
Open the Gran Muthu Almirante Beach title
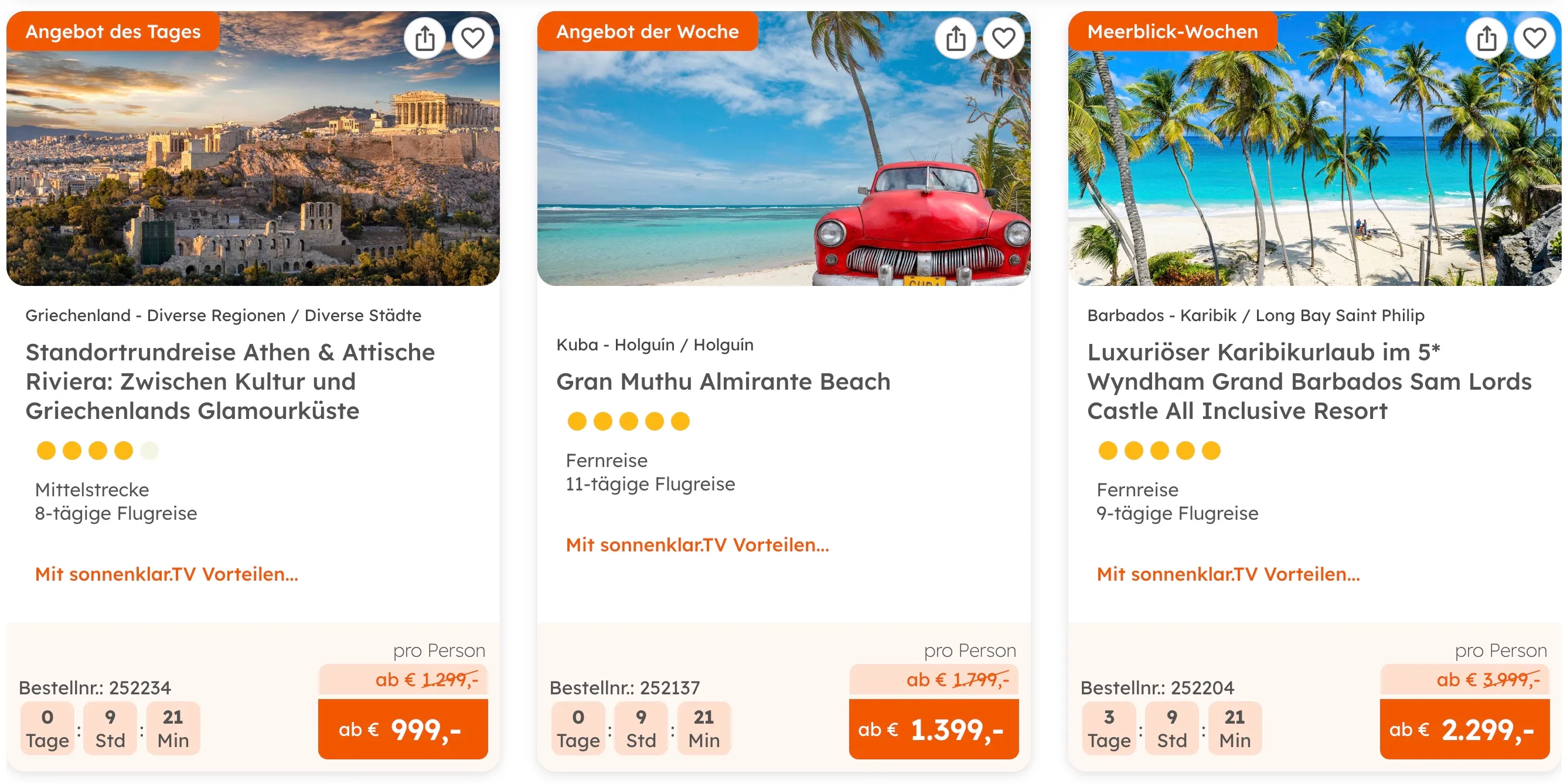point(723,381)
